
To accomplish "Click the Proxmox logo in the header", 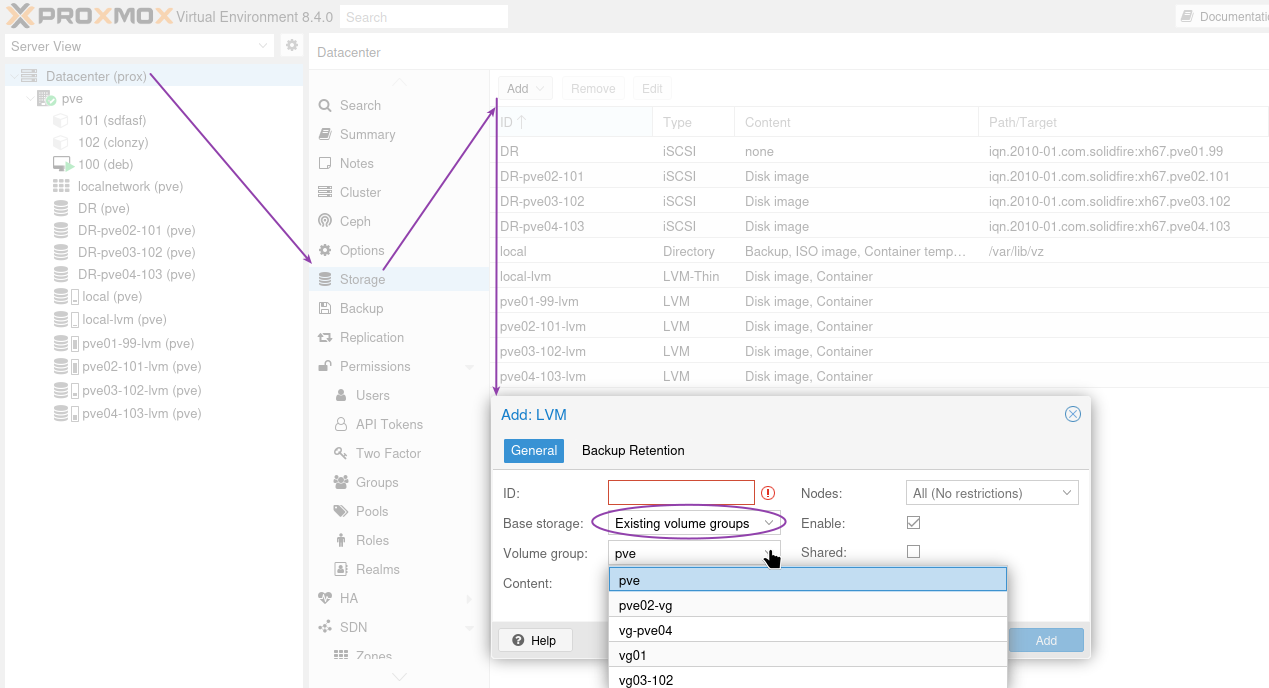I will (x=89, y=16).
